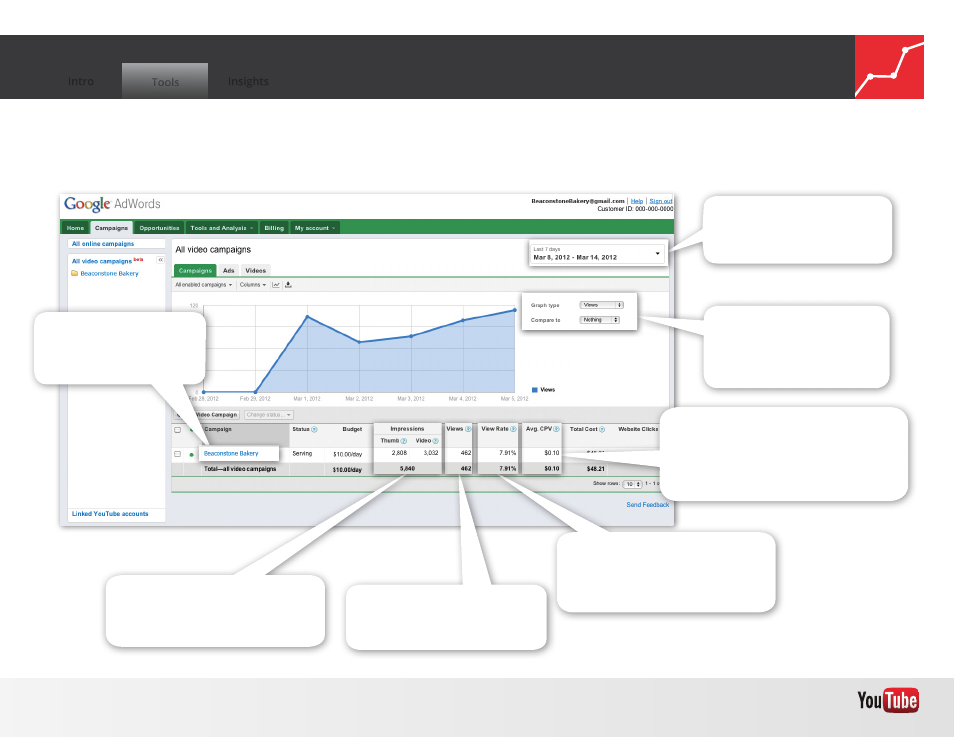Viewport: 954px width, 737px height.
Task: Open the Intro slide tab
Action: 81,82
